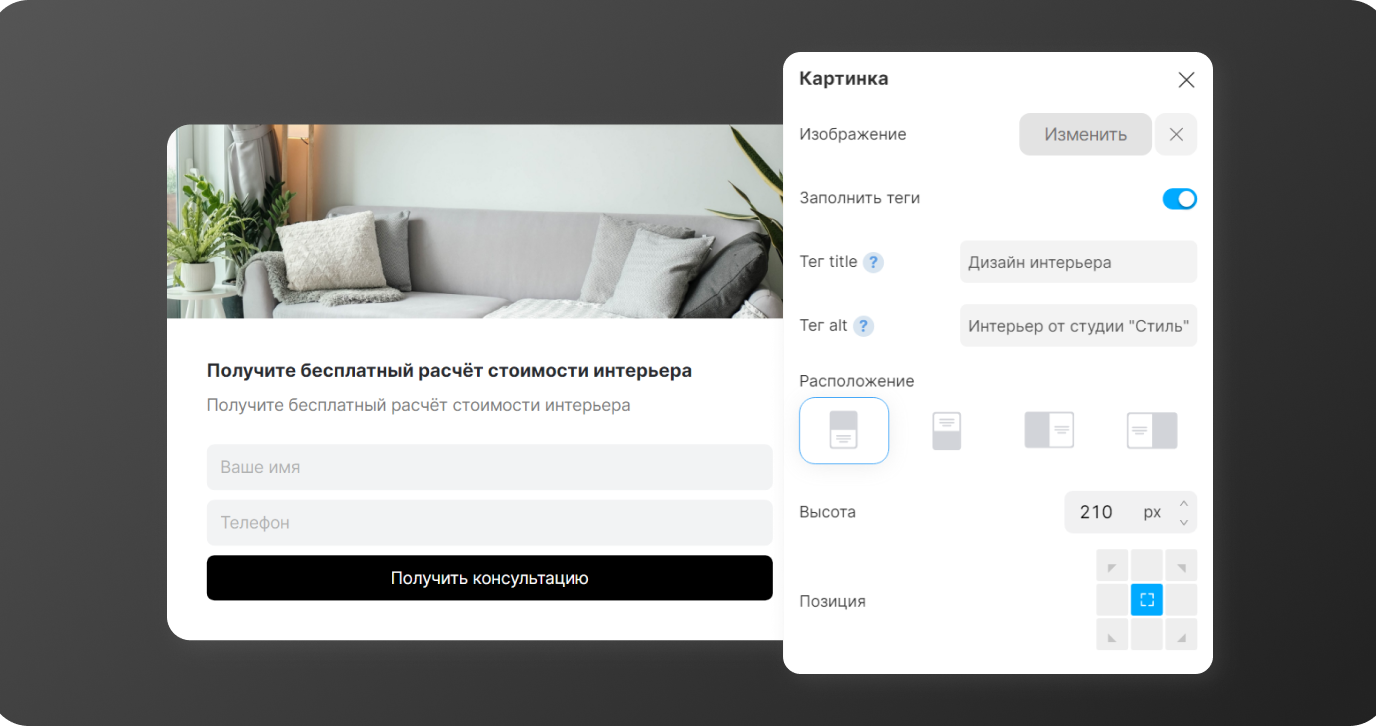Increase the Высота value with the up arrow

click(x=1184, y=503)
